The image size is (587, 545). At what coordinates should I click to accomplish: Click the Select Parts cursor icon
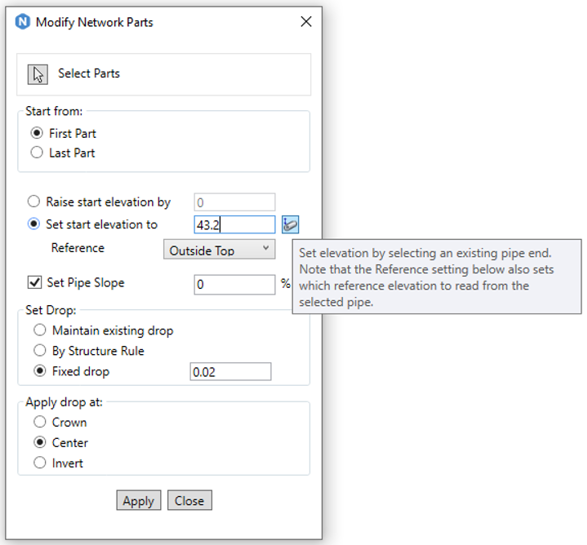click(37, 74)
